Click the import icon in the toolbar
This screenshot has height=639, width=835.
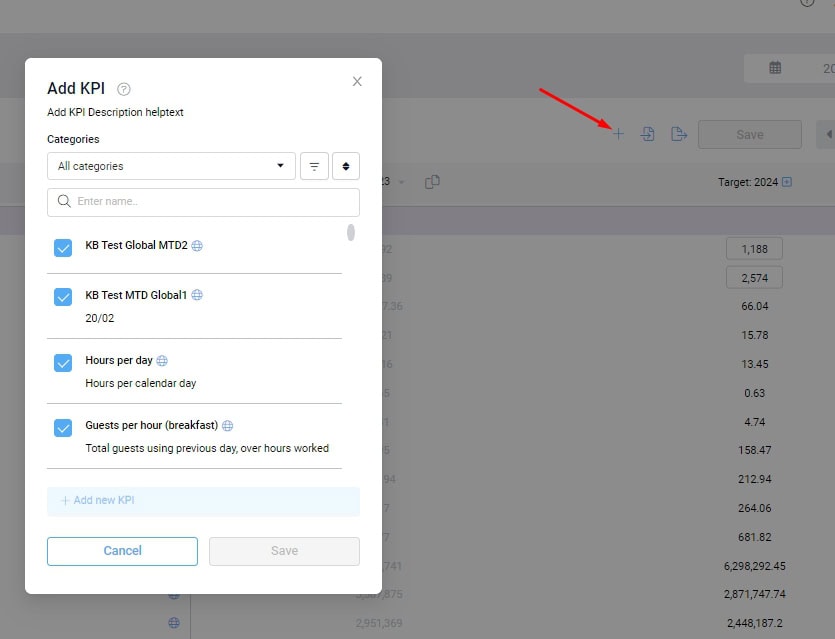click(648, 134)
